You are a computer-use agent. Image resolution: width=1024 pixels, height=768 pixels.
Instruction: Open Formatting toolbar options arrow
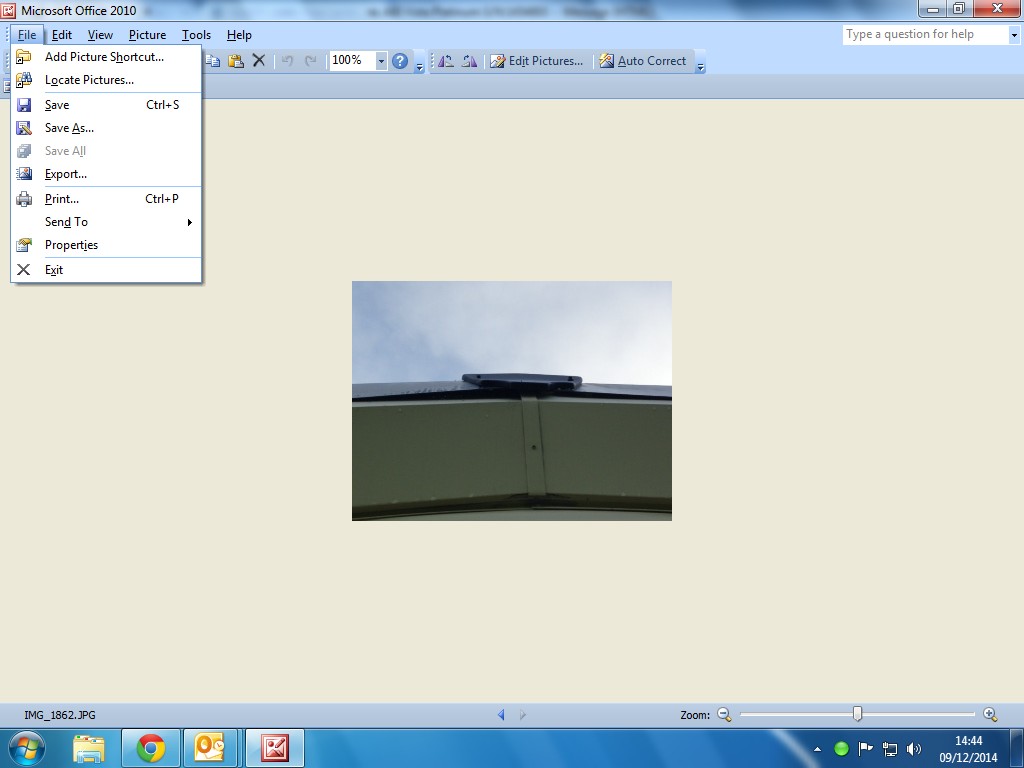701,63
